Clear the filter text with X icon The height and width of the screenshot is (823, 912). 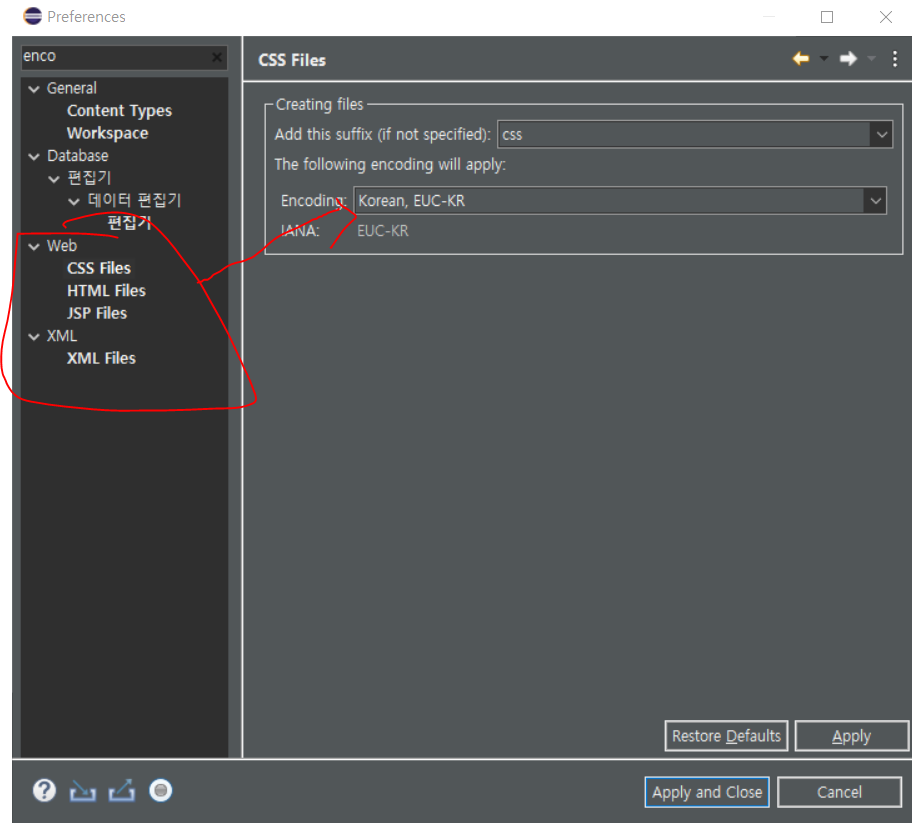(x=216, y=57)
